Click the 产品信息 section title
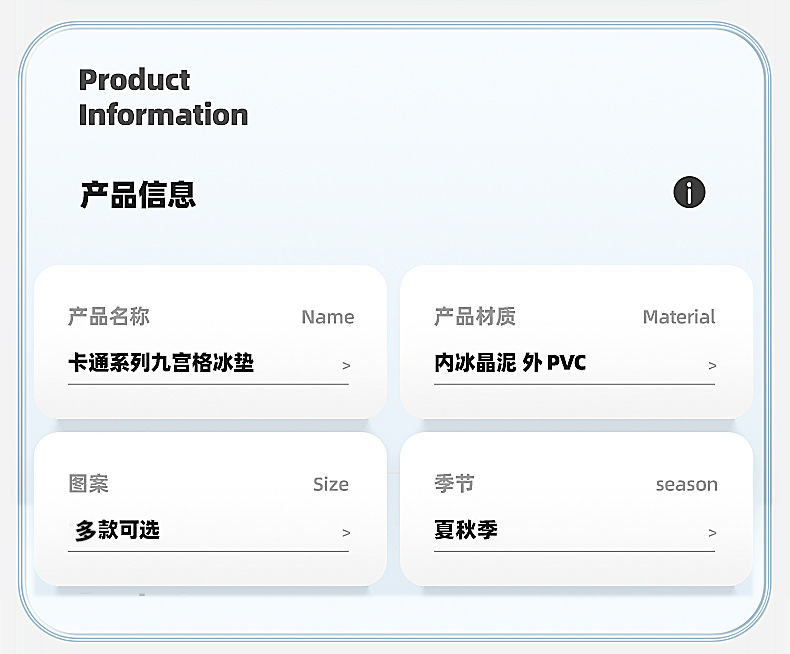The width and height of the screenshot is (790, 654). point(138,194)
